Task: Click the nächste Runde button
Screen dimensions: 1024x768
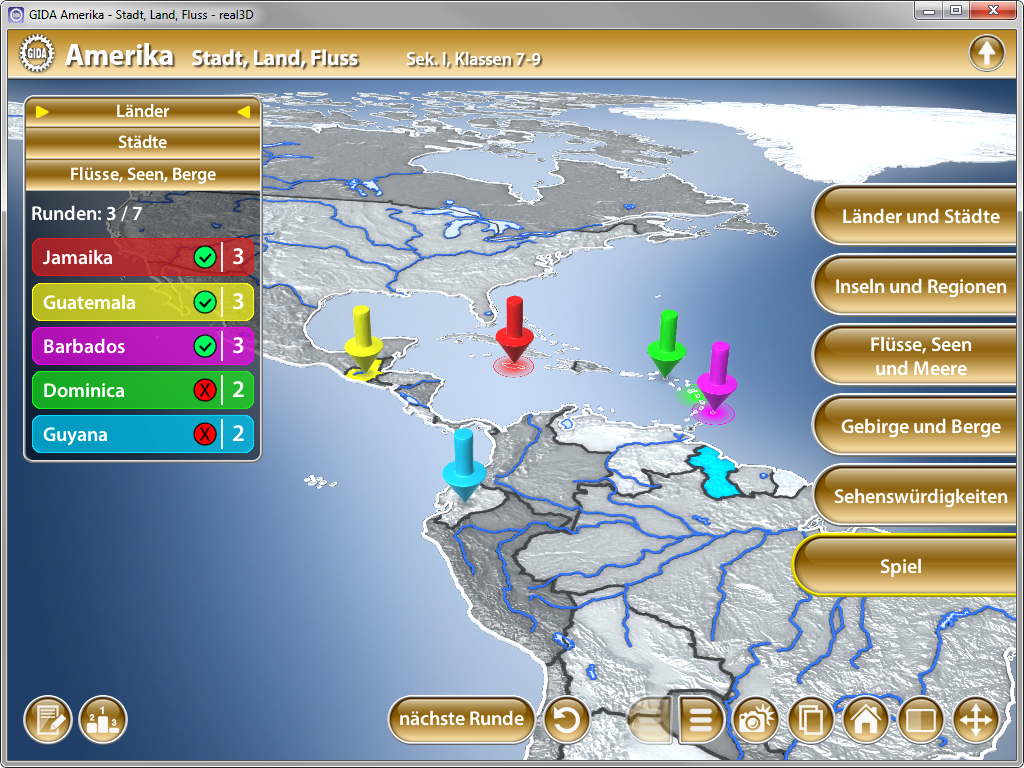Action: pos(461,719)
